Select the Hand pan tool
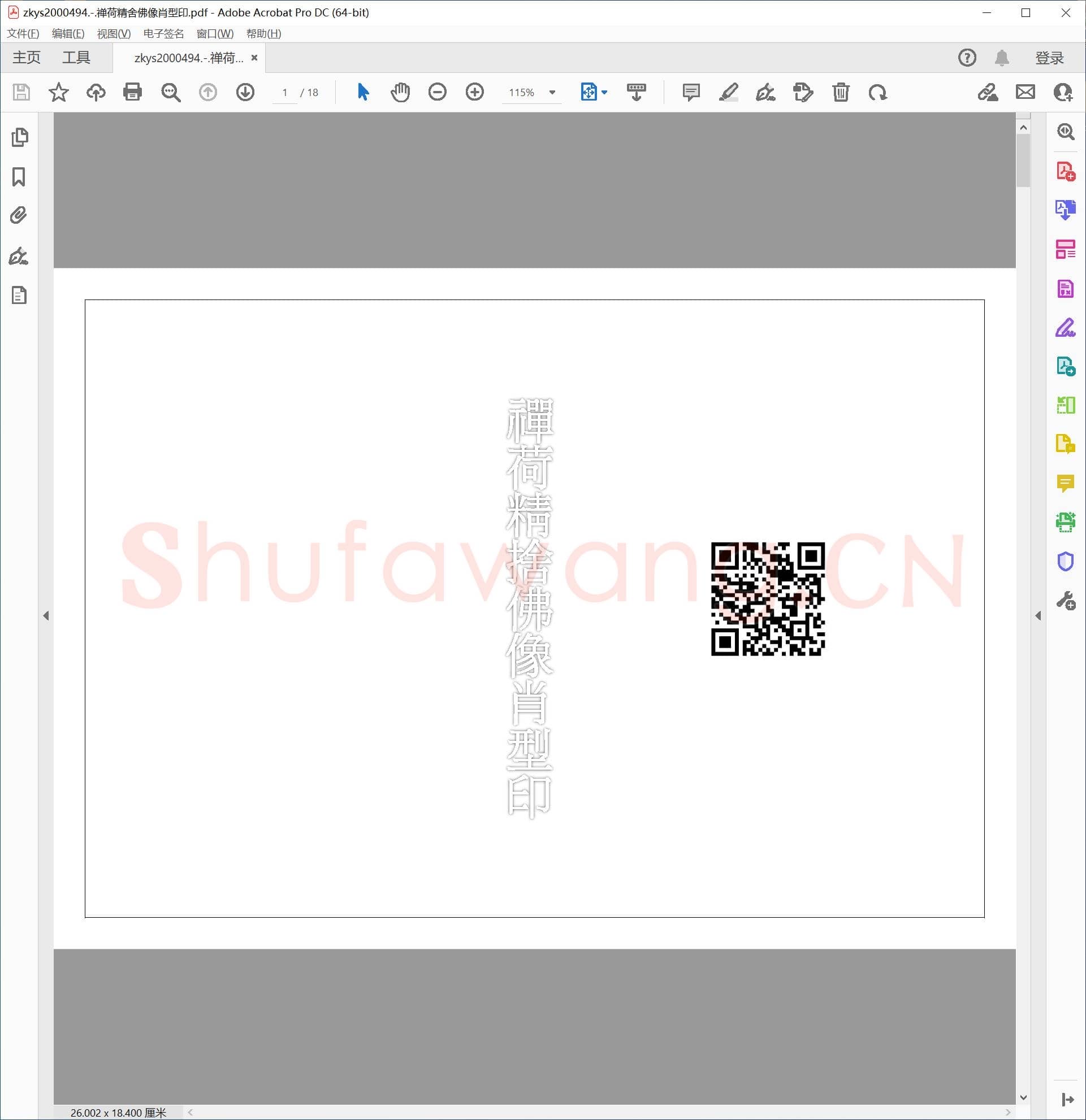This screenshot has width=1086, height=1120. [x=400, y=92]
